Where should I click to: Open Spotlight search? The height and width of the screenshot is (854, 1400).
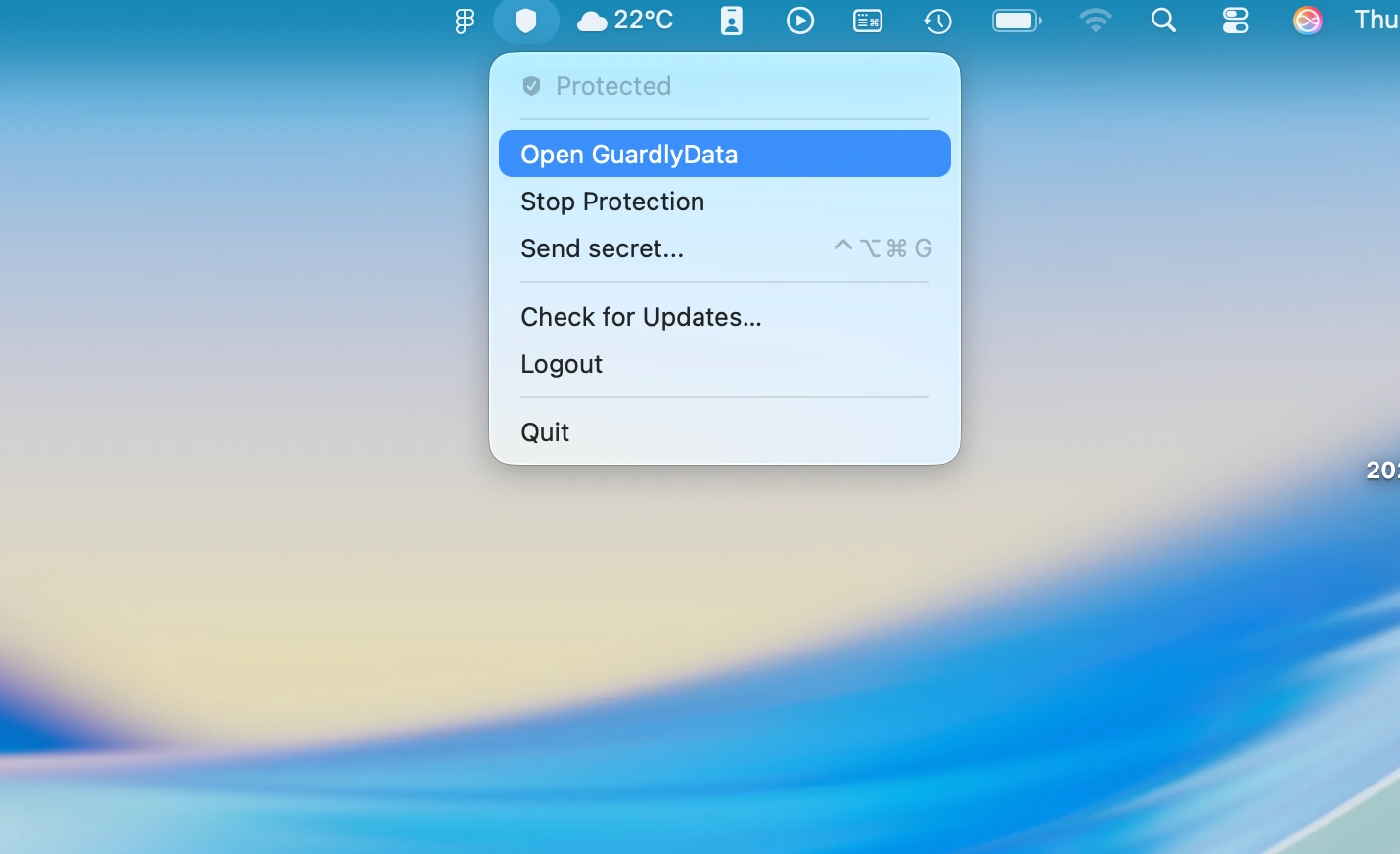tap(1163, 21)
